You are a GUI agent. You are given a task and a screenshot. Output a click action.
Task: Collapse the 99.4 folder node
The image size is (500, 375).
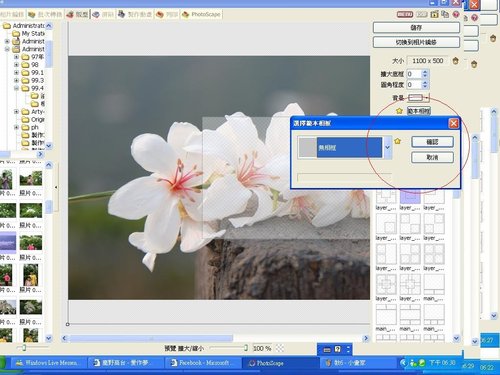(16, 88)
